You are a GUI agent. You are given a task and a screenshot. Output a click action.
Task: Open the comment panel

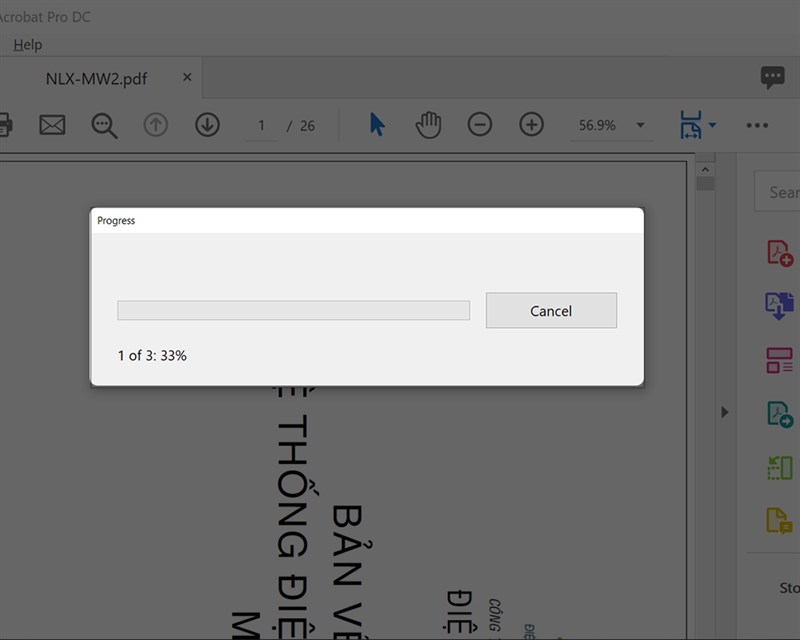click(x=772, y=77)
